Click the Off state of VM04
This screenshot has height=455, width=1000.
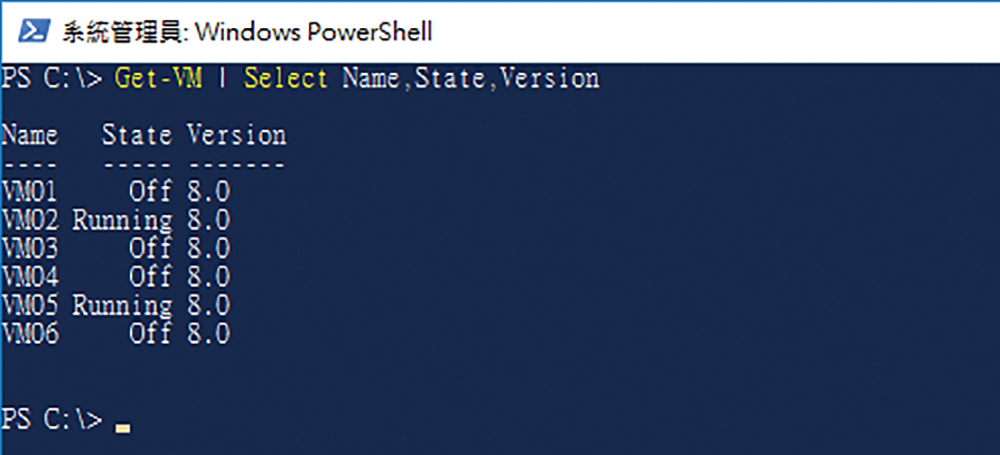[151, 277]
